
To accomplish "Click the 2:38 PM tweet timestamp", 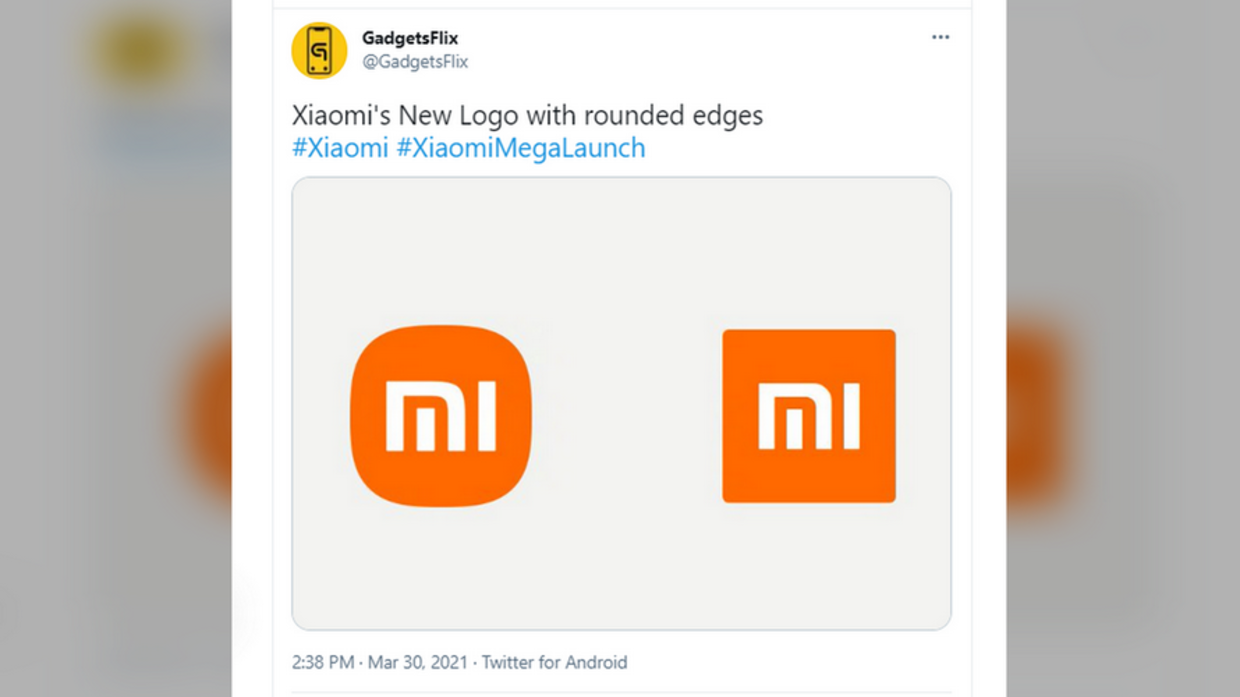I will 322,662.
